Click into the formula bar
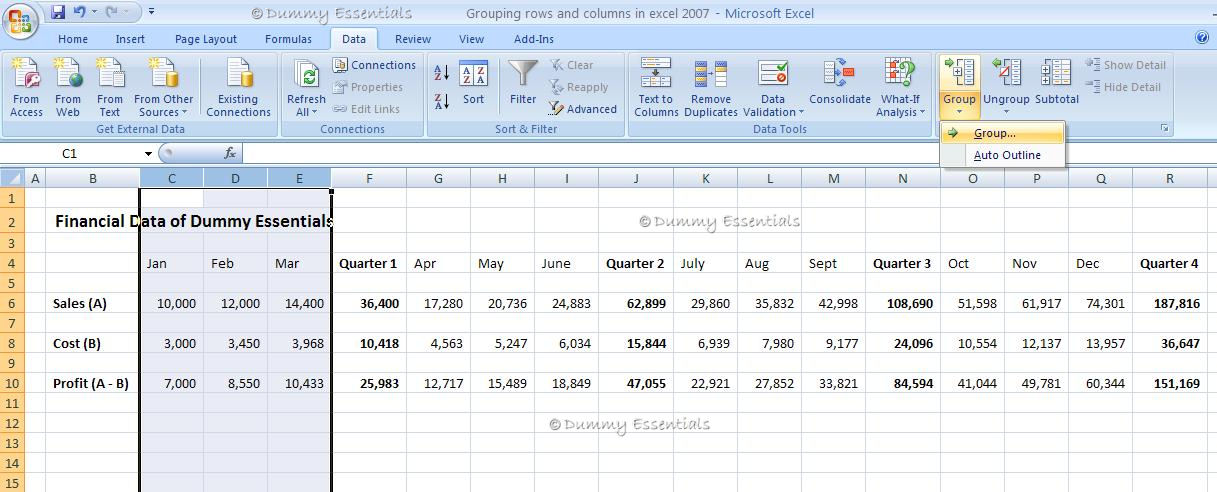 729,154
